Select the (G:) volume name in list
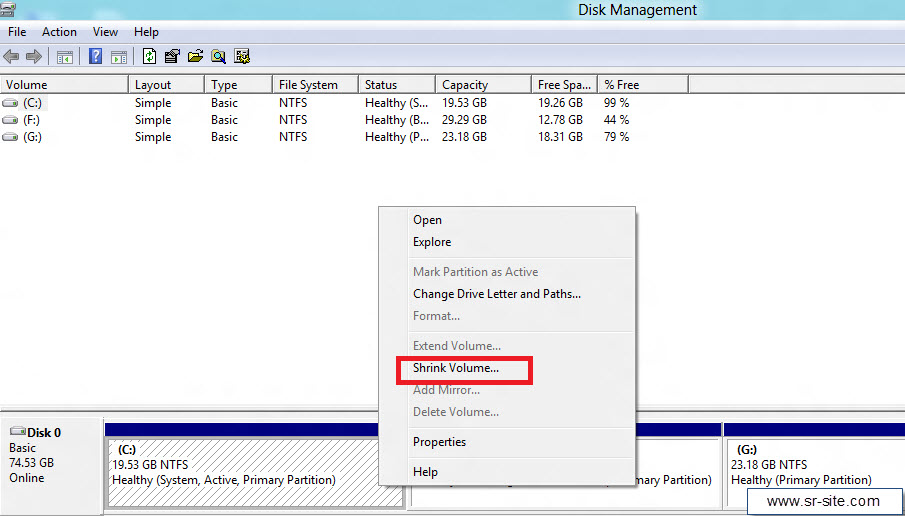 click(32, 137)
